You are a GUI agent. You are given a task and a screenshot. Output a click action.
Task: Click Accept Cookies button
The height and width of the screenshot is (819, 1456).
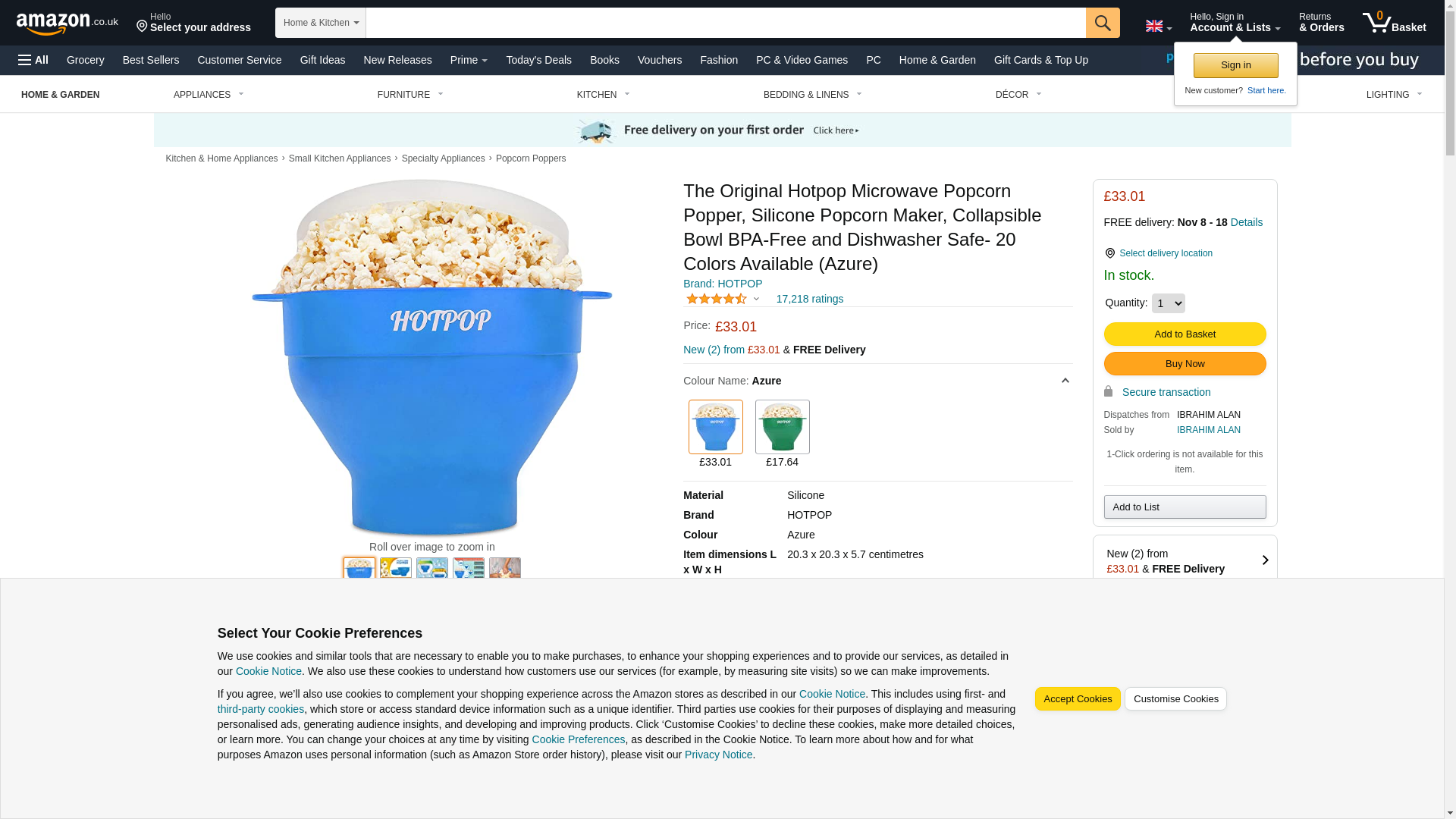coord(1077,698)
